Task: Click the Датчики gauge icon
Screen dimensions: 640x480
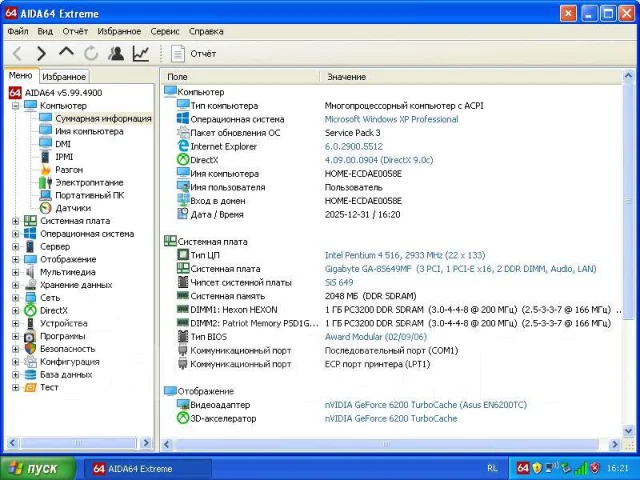Action: (45, 208)
